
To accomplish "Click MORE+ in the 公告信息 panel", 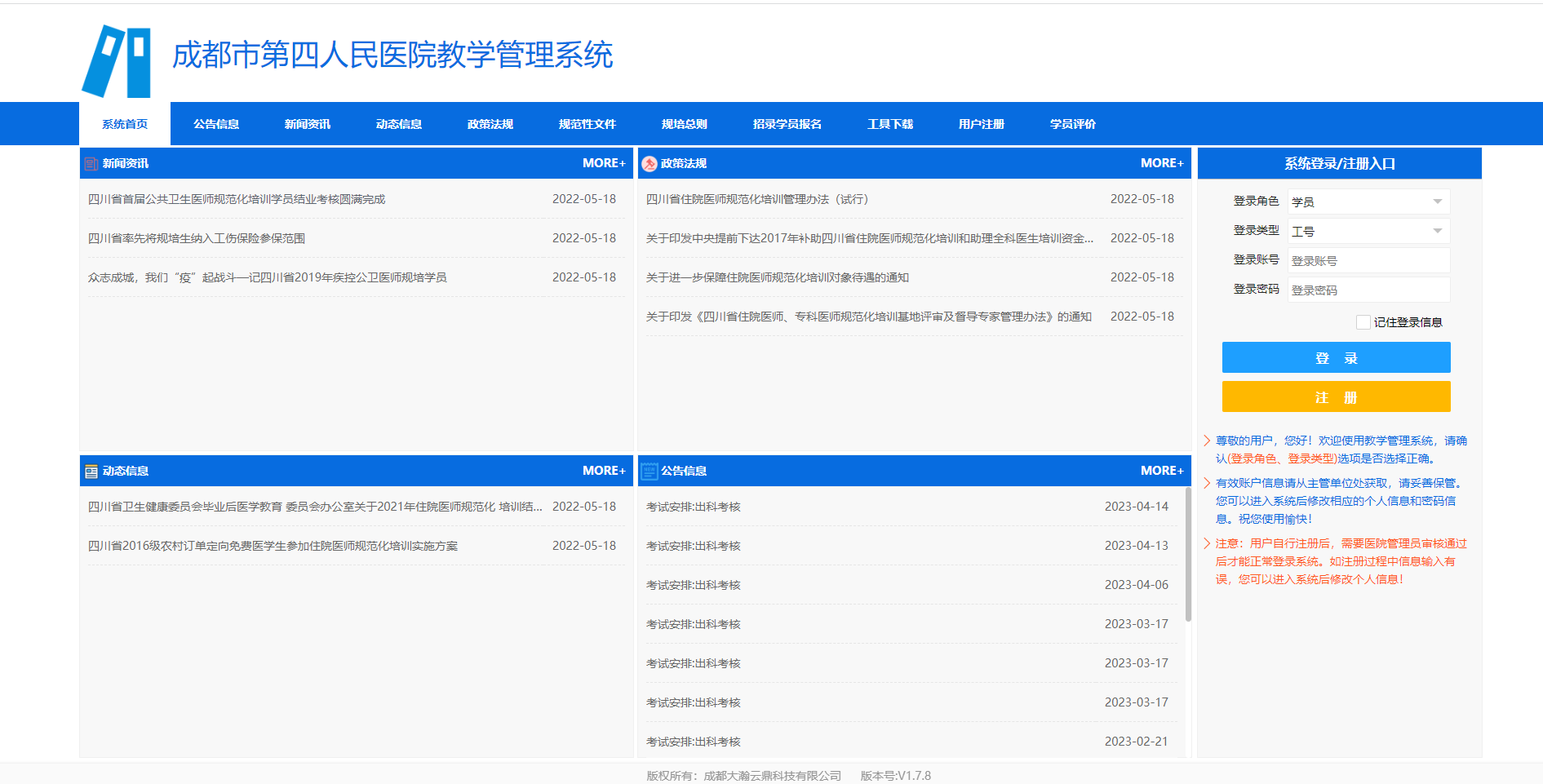I will coord(1162,471).
